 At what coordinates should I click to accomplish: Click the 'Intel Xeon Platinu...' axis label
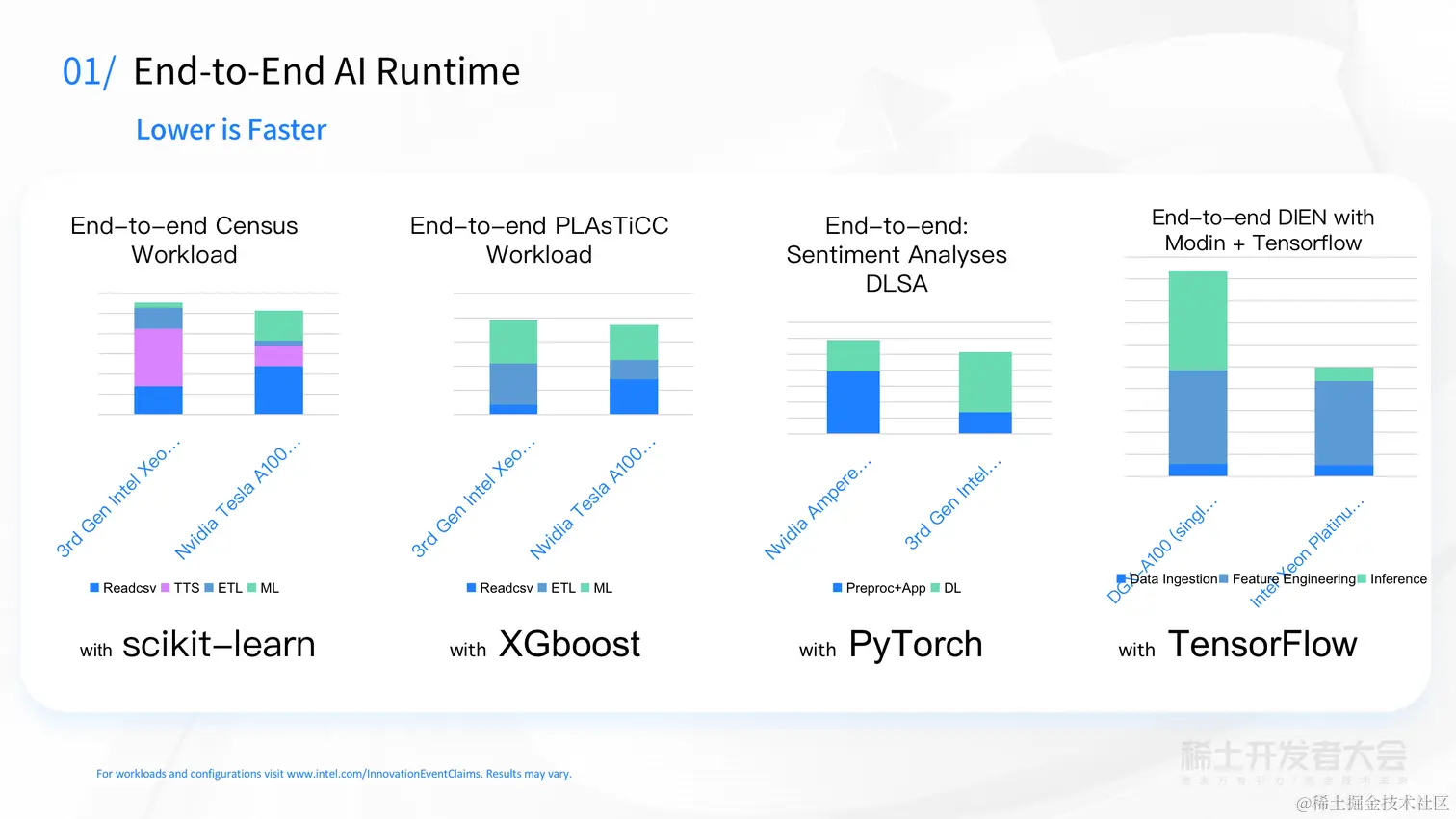[x=1307, y=552]
